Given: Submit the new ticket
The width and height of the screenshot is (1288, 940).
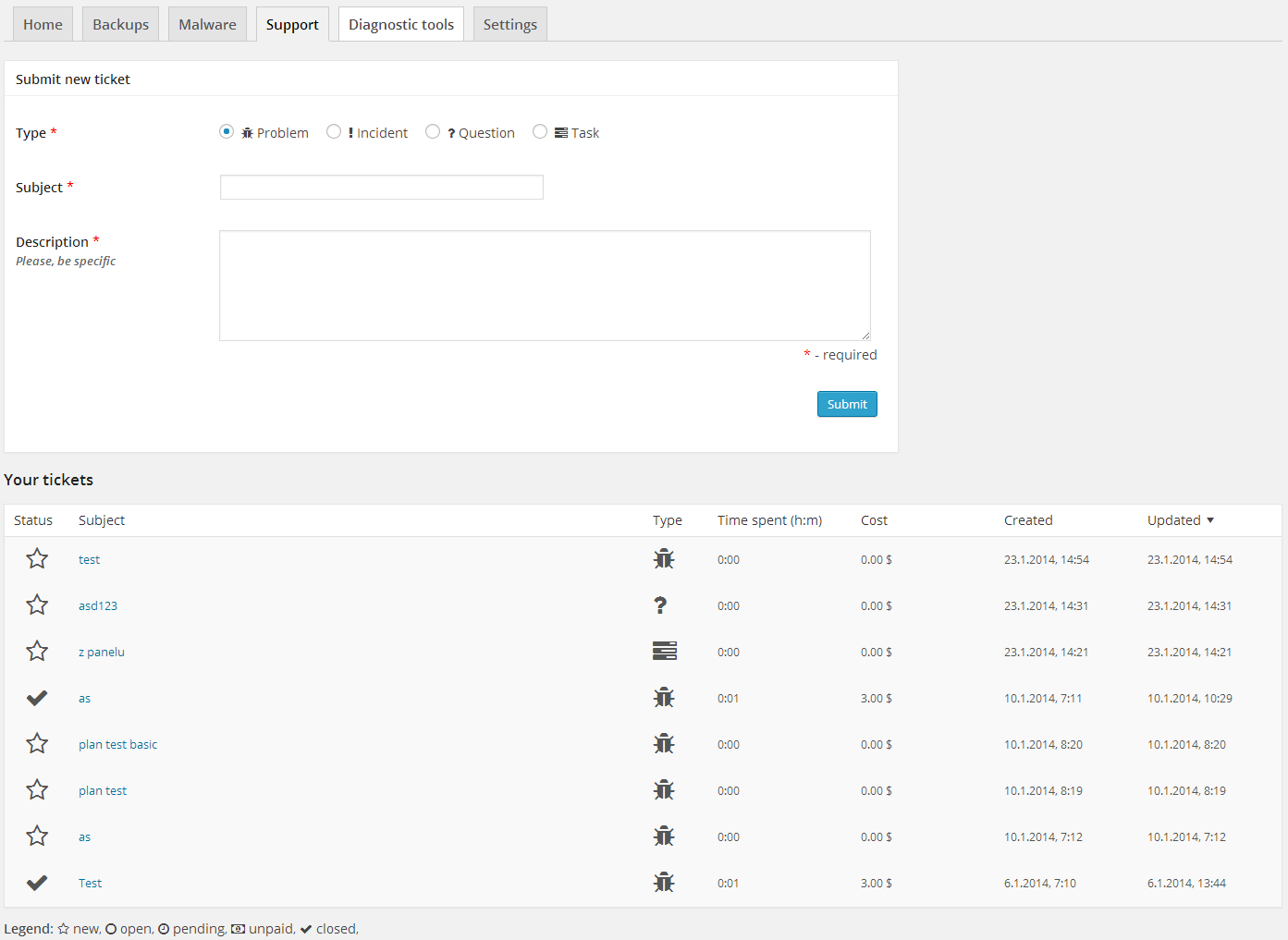Looking at the screenshot, I should (847, 404).
